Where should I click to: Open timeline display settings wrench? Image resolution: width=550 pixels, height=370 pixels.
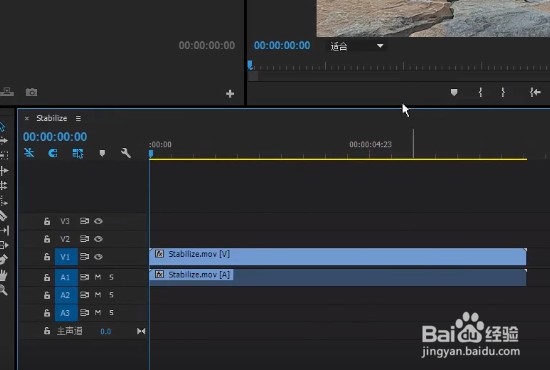126,153
